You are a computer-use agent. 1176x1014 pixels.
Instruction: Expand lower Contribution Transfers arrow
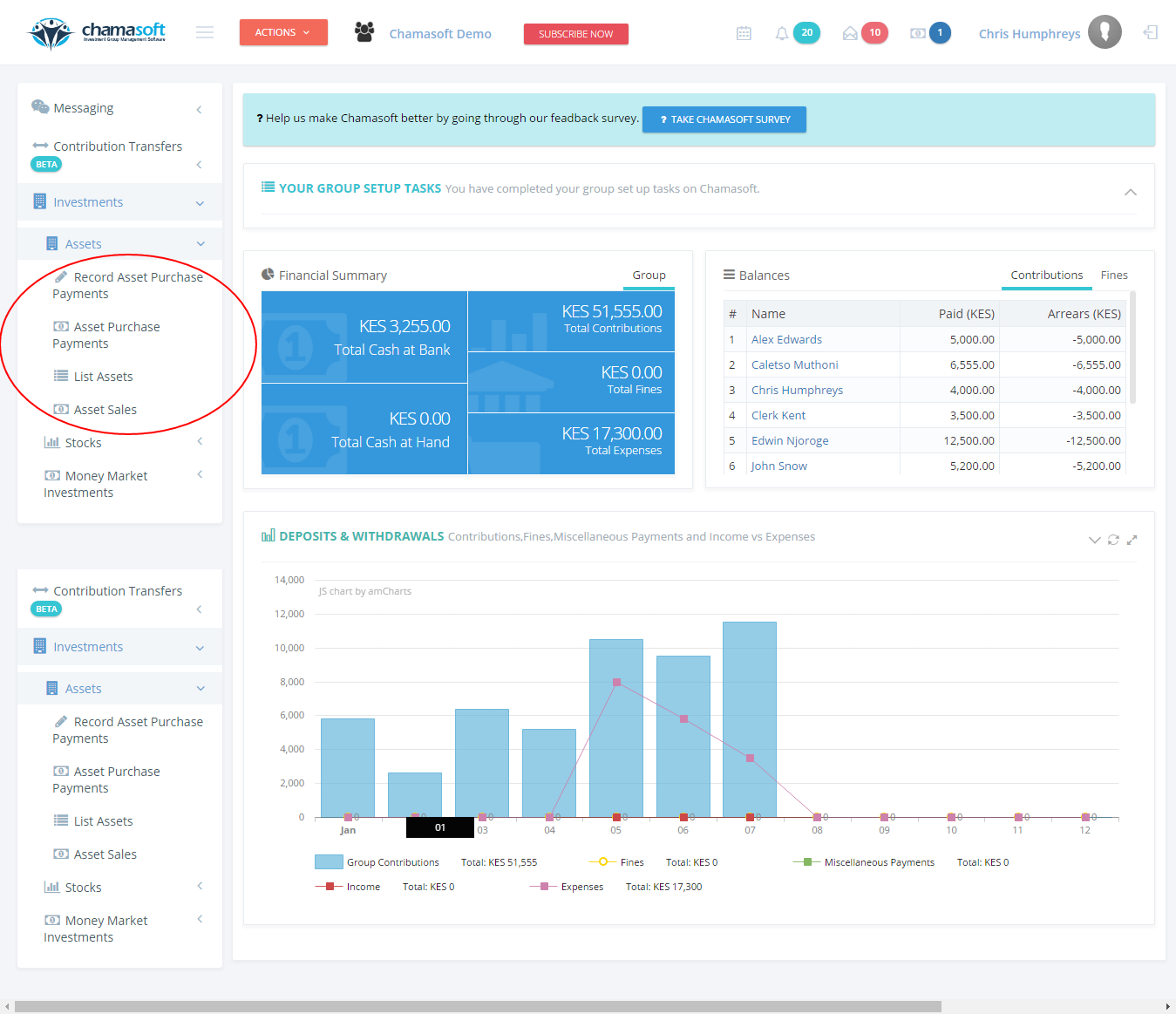pos(200,609)
